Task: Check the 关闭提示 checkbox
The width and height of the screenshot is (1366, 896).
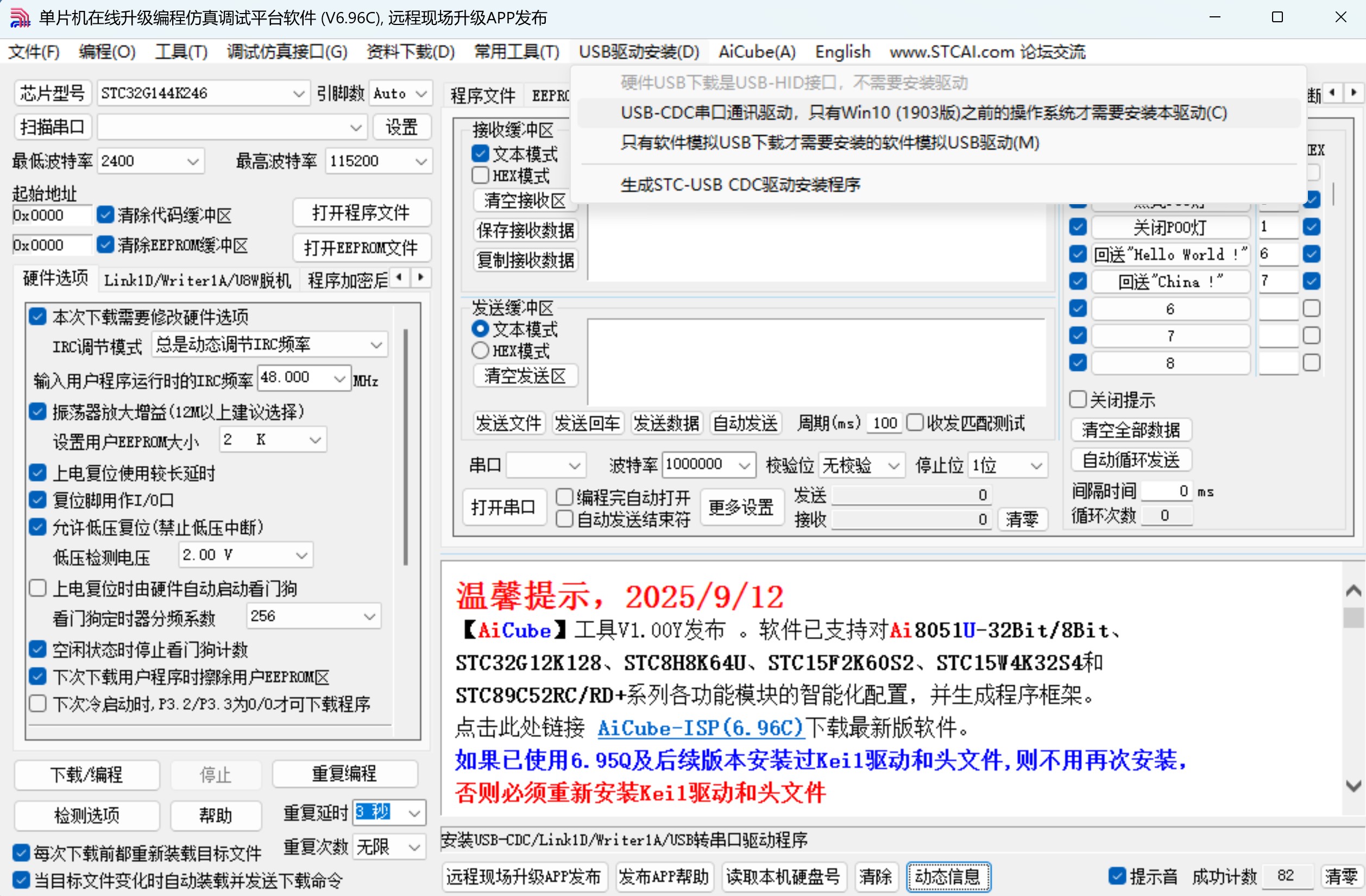Action: pyautogui.click(x=1078, y=400)
